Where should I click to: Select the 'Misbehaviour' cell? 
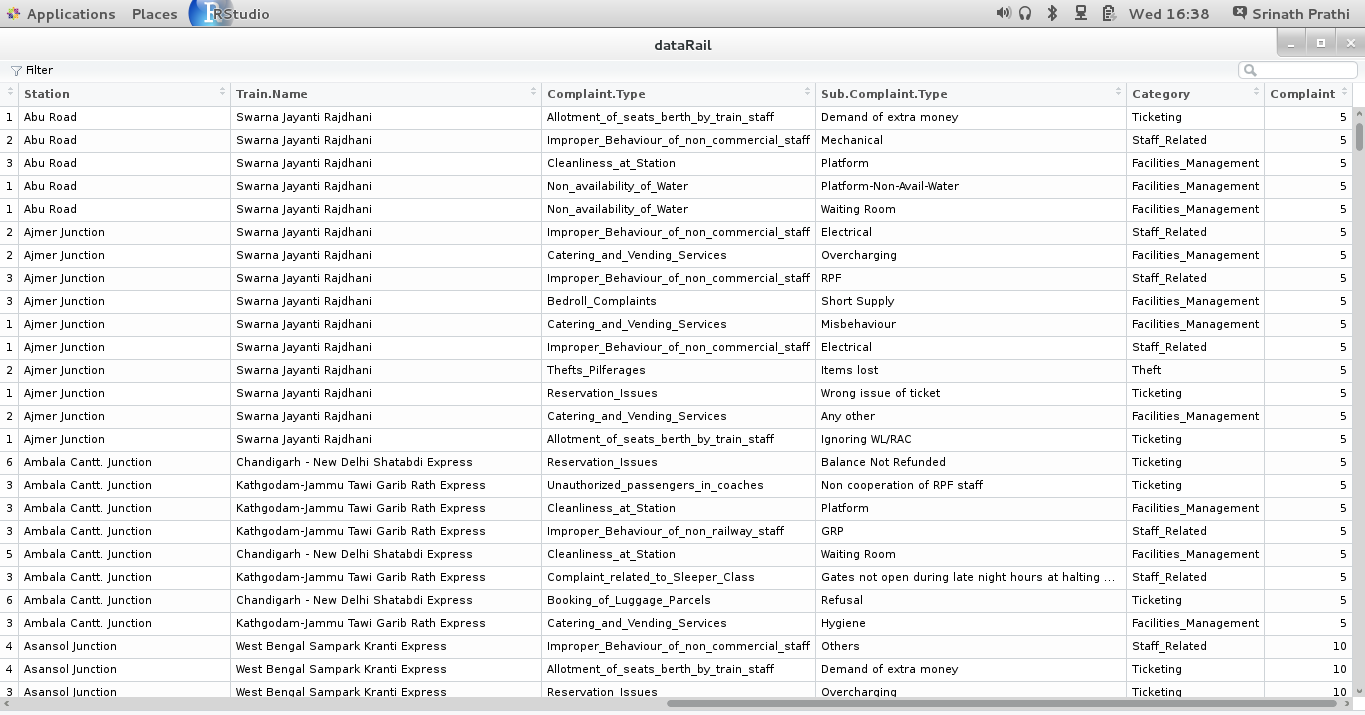coord(970,324)
